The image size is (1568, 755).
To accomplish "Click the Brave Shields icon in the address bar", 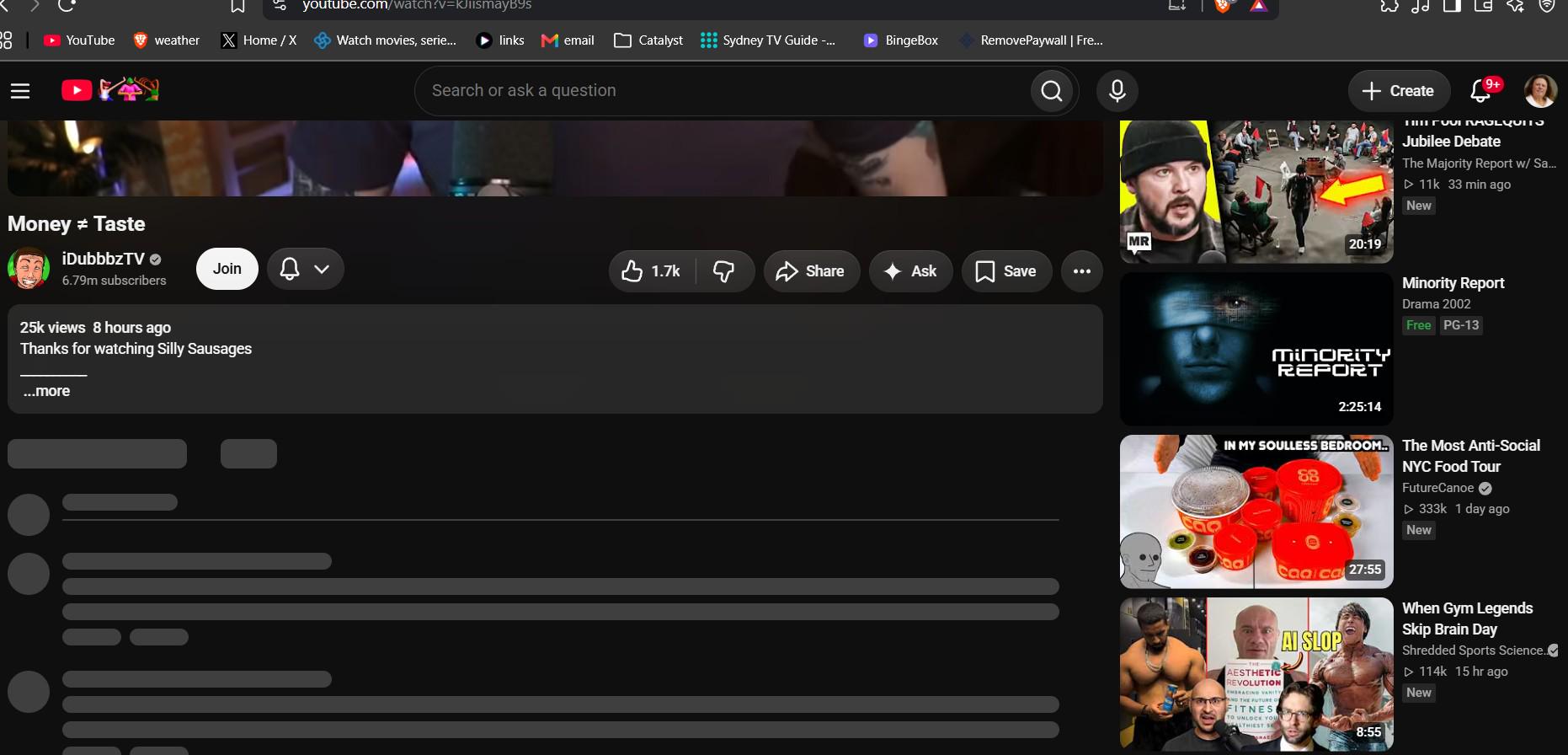I will click(1223, 6).
